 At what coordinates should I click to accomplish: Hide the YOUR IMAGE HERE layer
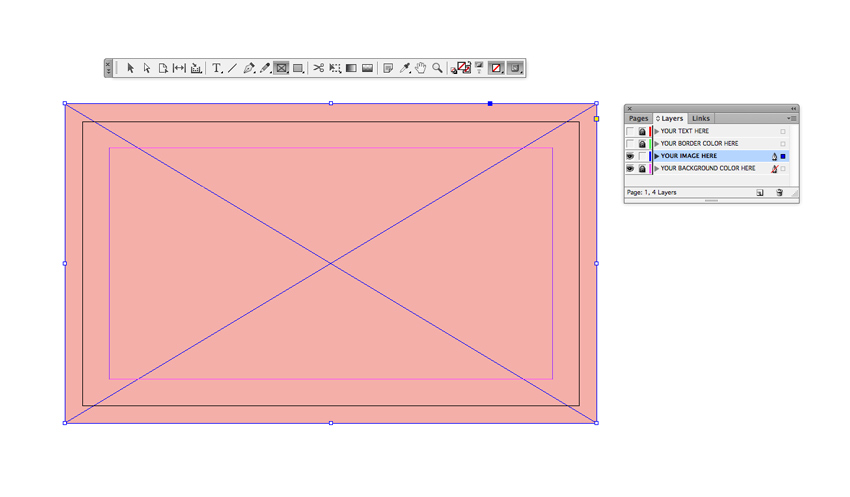click(x=630, y=156)
